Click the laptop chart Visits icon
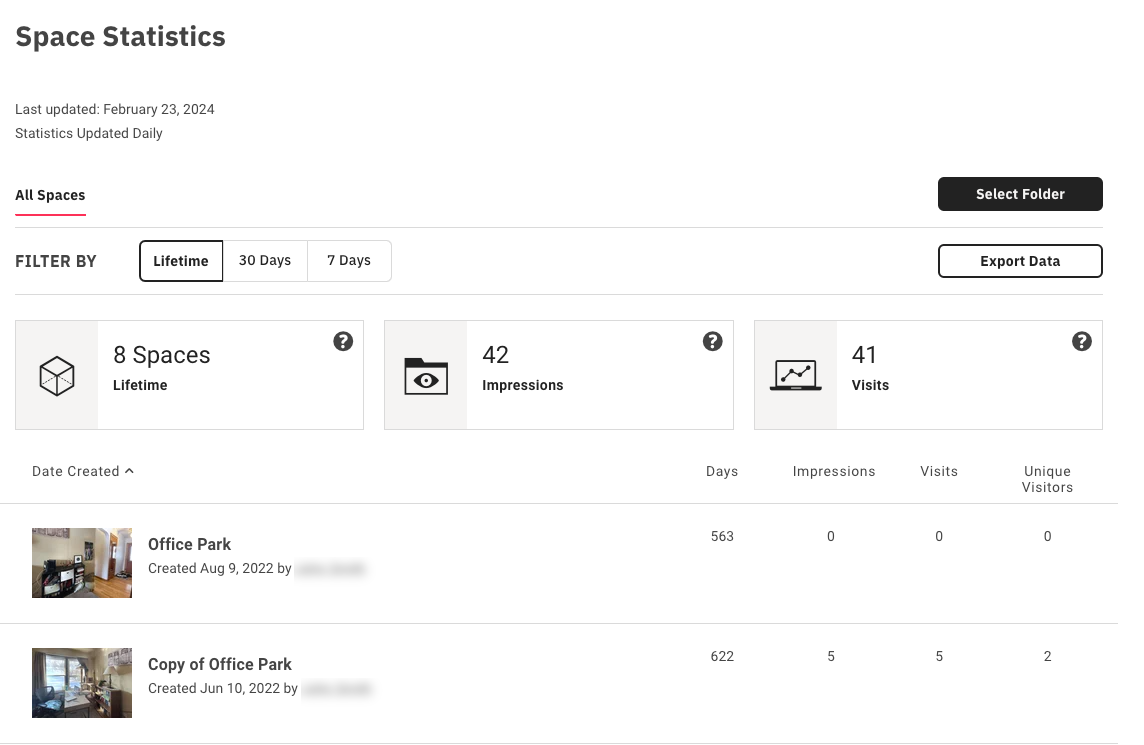The height and width of the screenshot is (745, 1144). 795,376
